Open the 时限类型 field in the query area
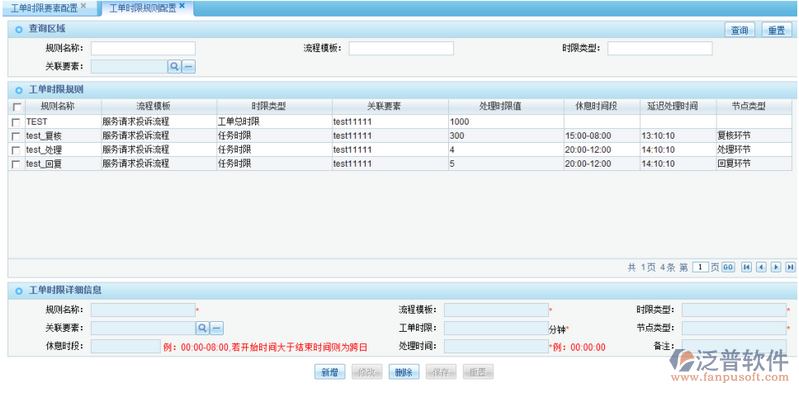 click(x=660, y=48)
